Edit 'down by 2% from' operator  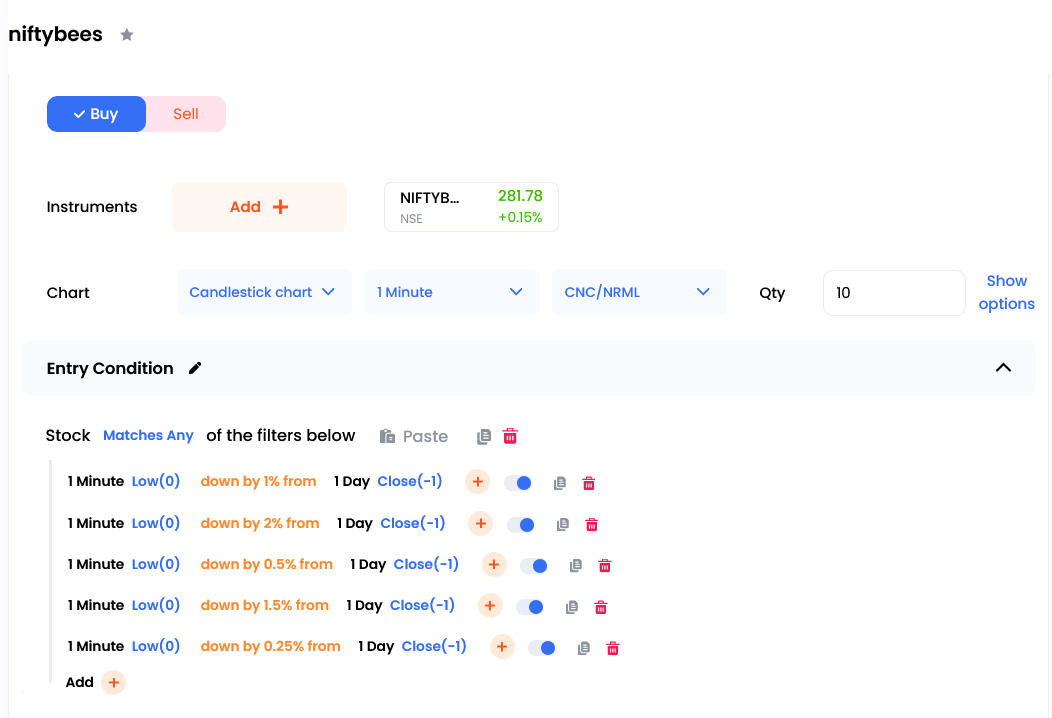pyautogui.click(x=260, y=523)
